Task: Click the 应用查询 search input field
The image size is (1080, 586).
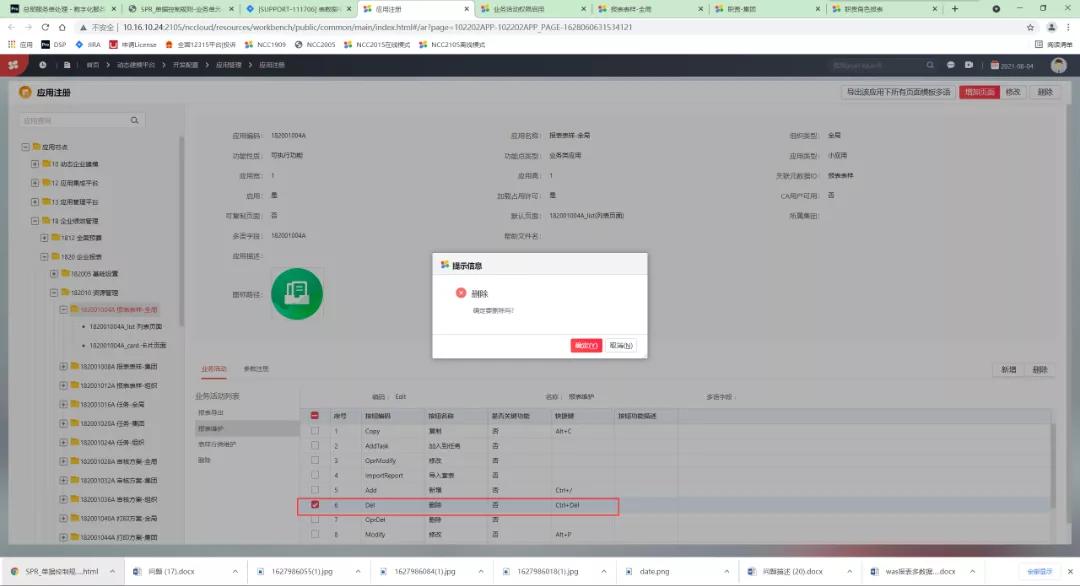Action: coord(70,117)
